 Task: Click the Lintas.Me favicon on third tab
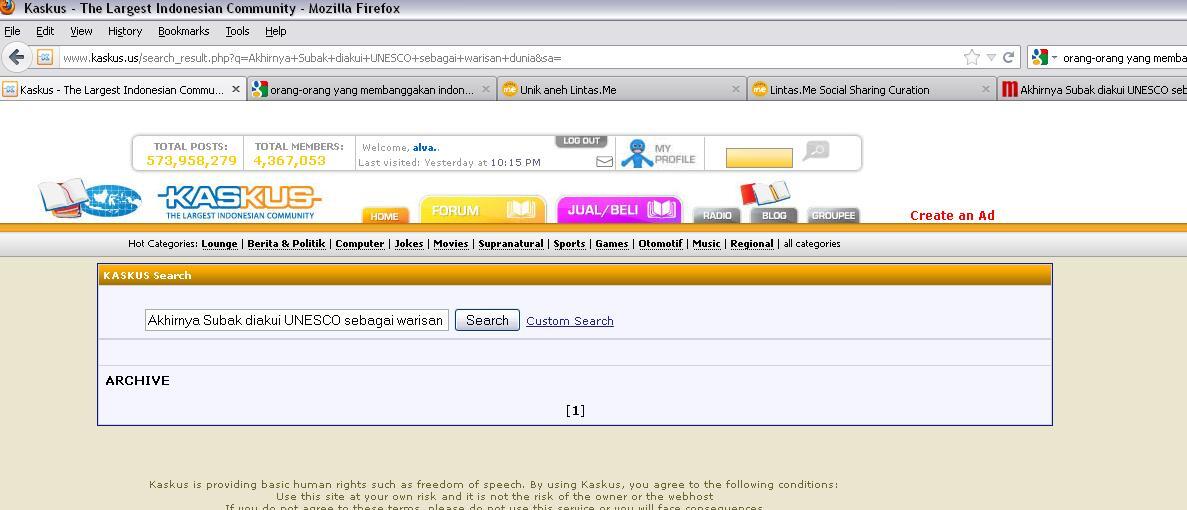(x=509, y=89)
